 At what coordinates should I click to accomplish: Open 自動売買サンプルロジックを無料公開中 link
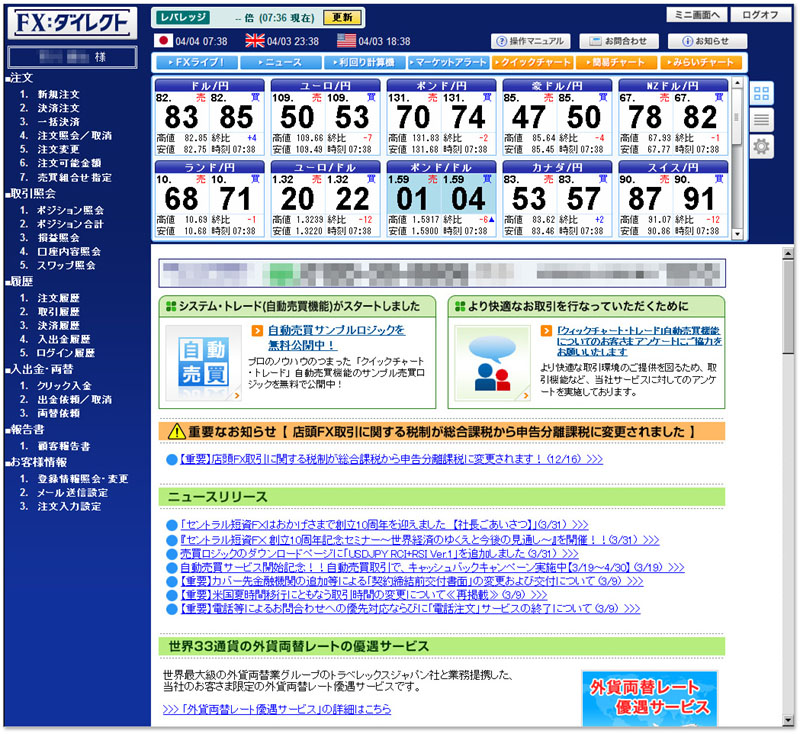click(336, 338)
